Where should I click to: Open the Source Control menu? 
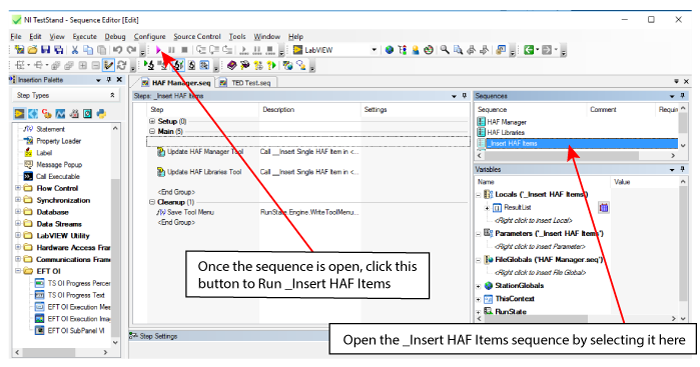(x=197, y=37)
